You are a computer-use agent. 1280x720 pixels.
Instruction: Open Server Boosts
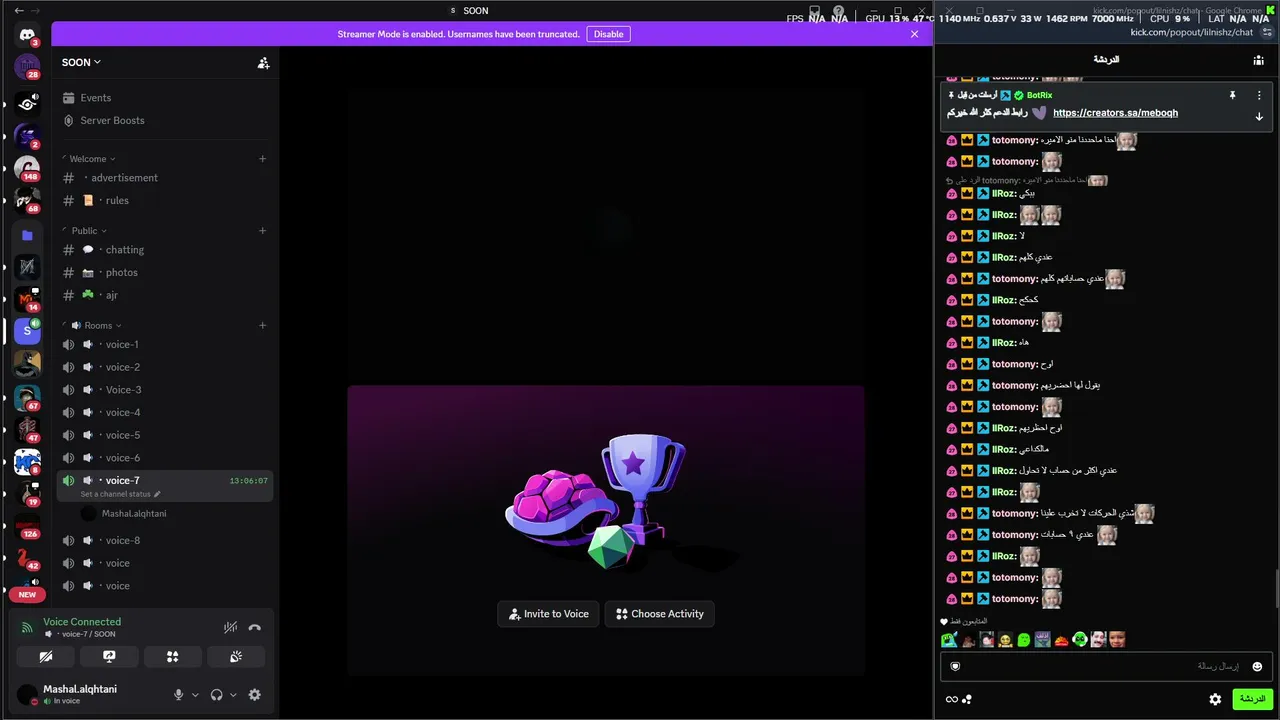tap(165, 121)
